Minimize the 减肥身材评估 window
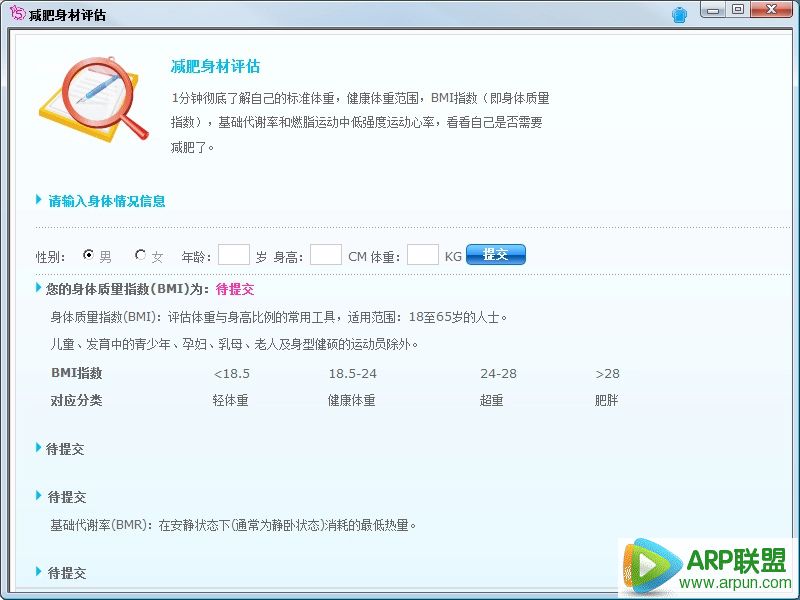Image resolution: width=800 pixels, height=600 pixels. click(x=713, y=10)
